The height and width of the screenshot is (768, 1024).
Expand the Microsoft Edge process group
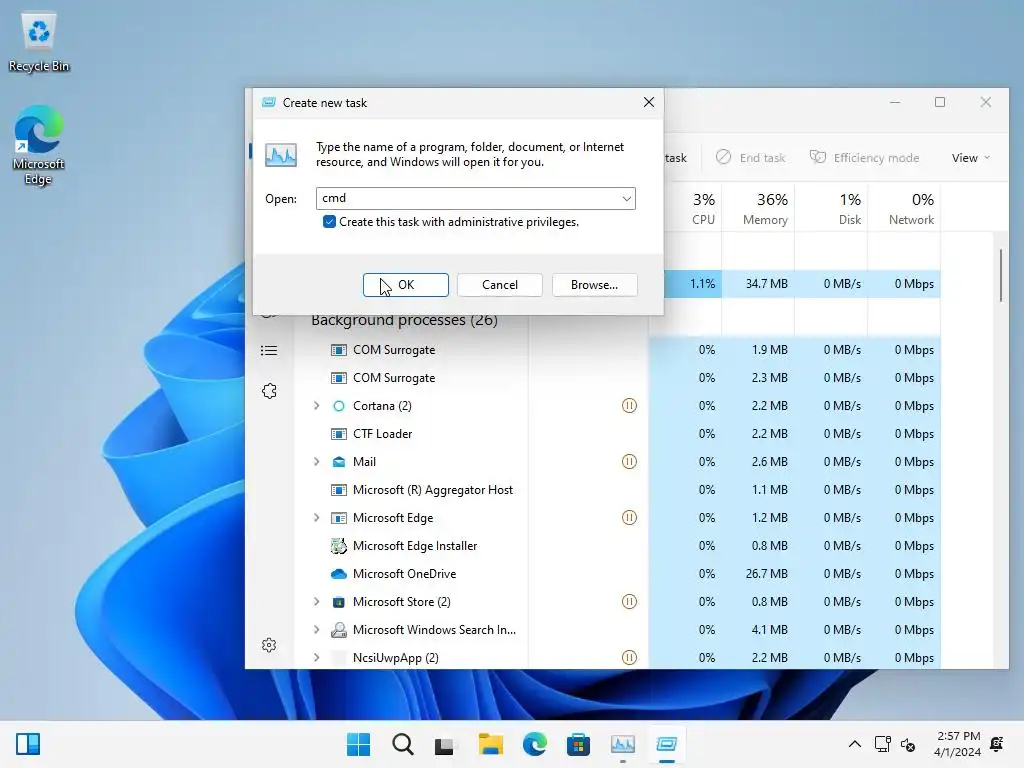(x=317, y=518)
